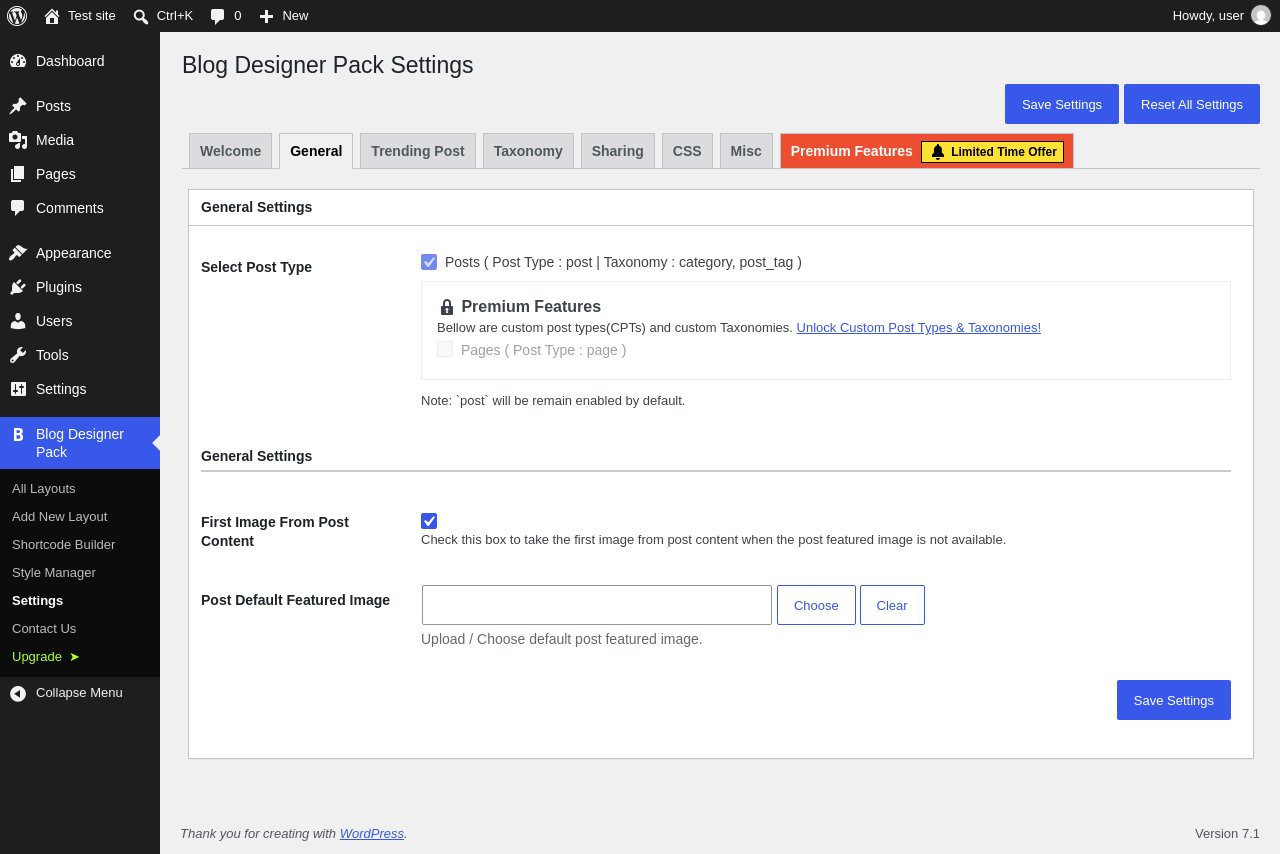Open the comments bubble icon in admin bar
Screen dimensions: 1280x854
218,16
